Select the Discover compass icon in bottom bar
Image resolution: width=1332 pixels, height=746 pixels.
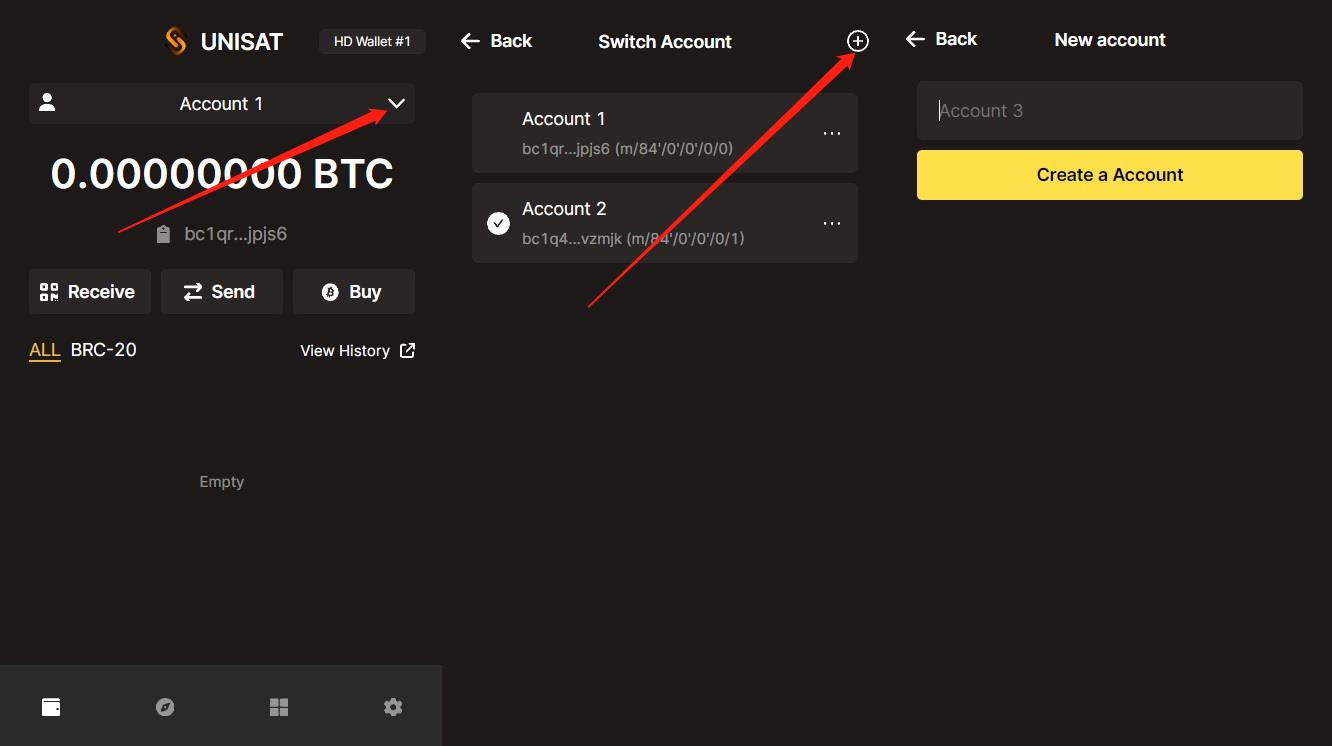pos(164,706)
